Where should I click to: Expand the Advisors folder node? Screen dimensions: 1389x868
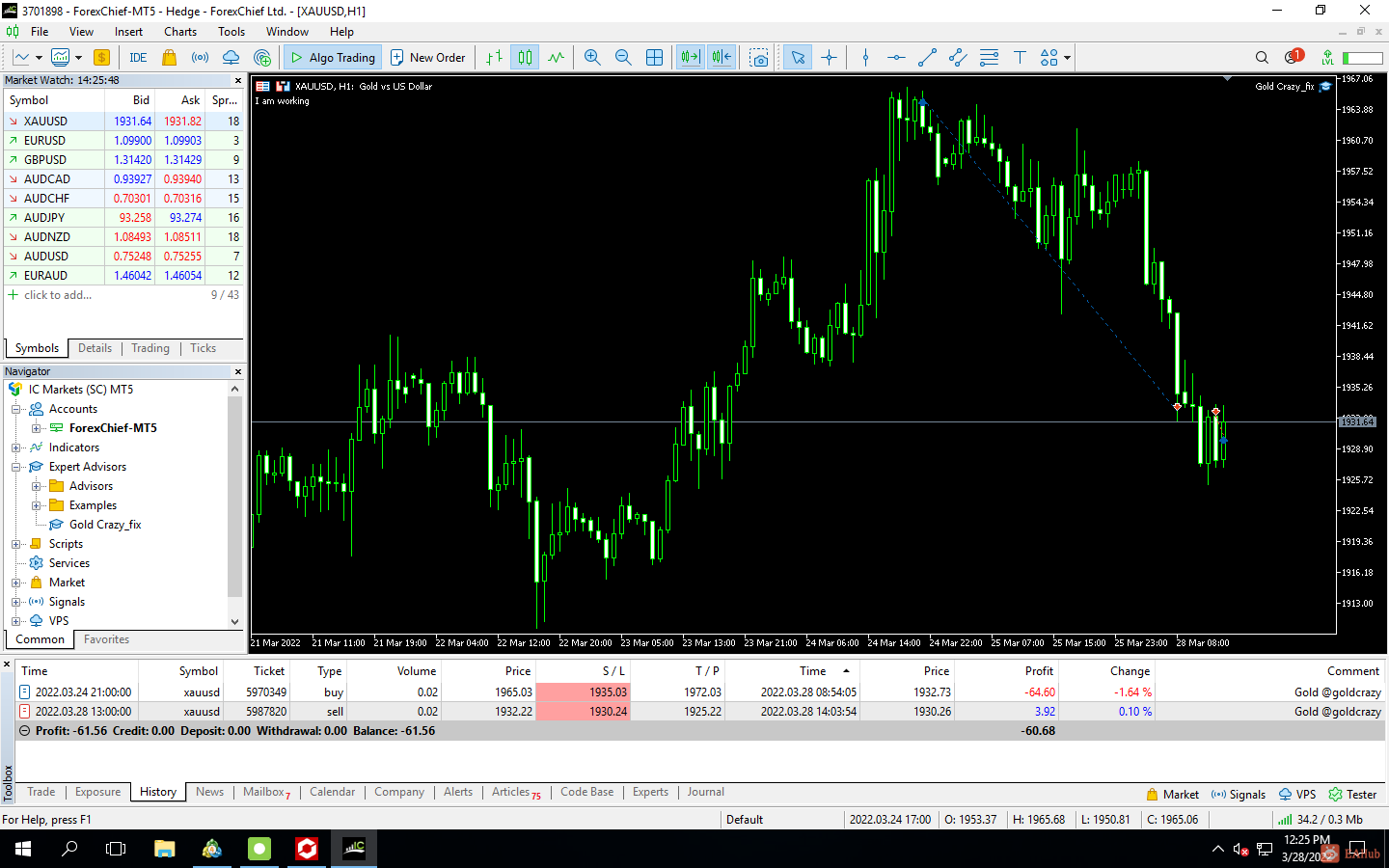point(36,486)
